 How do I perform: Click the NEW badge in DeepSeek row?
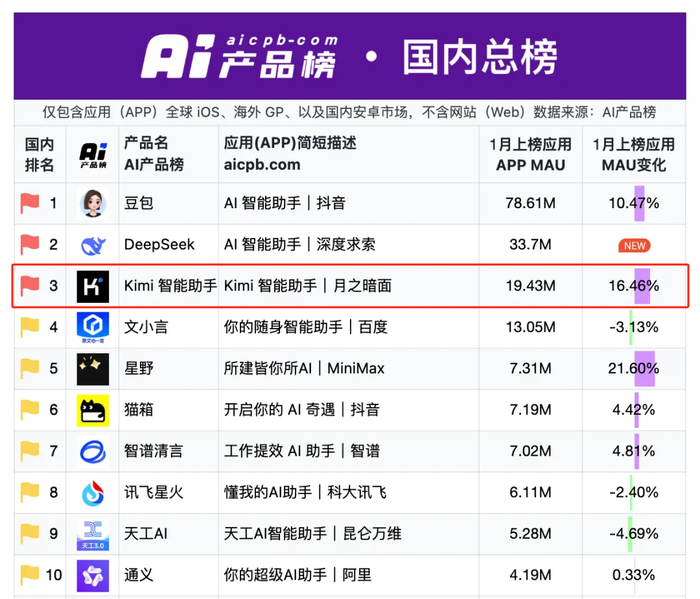click(634, 245)
